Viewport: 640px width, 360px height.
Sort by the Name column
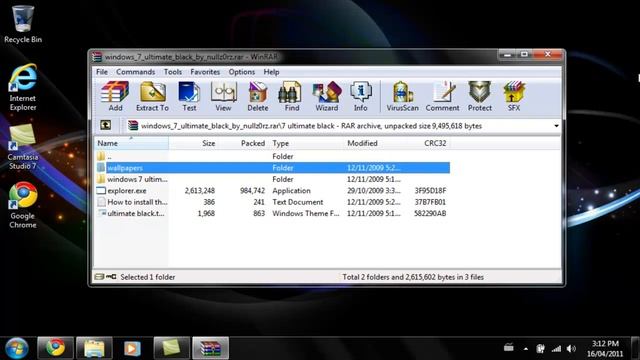[x=131, y=143]
